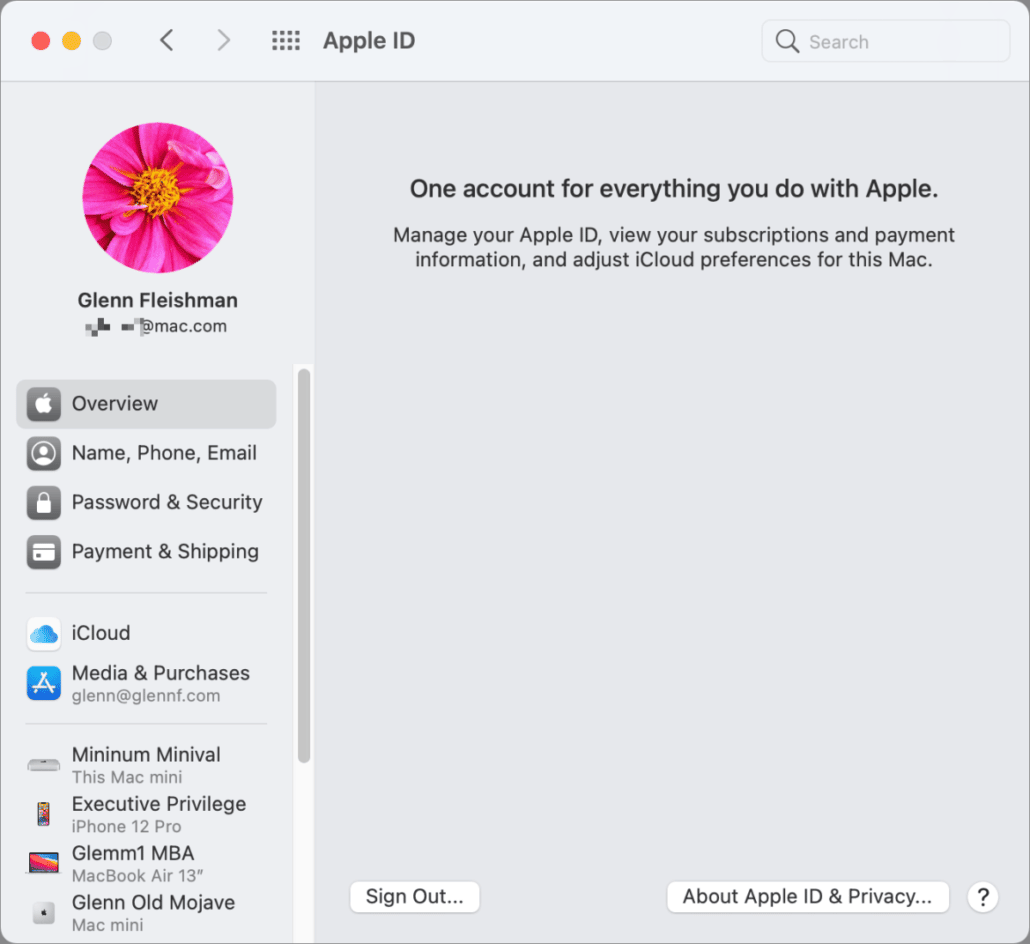Click the Name, Phone, Email silhouette icon
1030x944 pixels.
pyautogui.click(x=44, y=453)
